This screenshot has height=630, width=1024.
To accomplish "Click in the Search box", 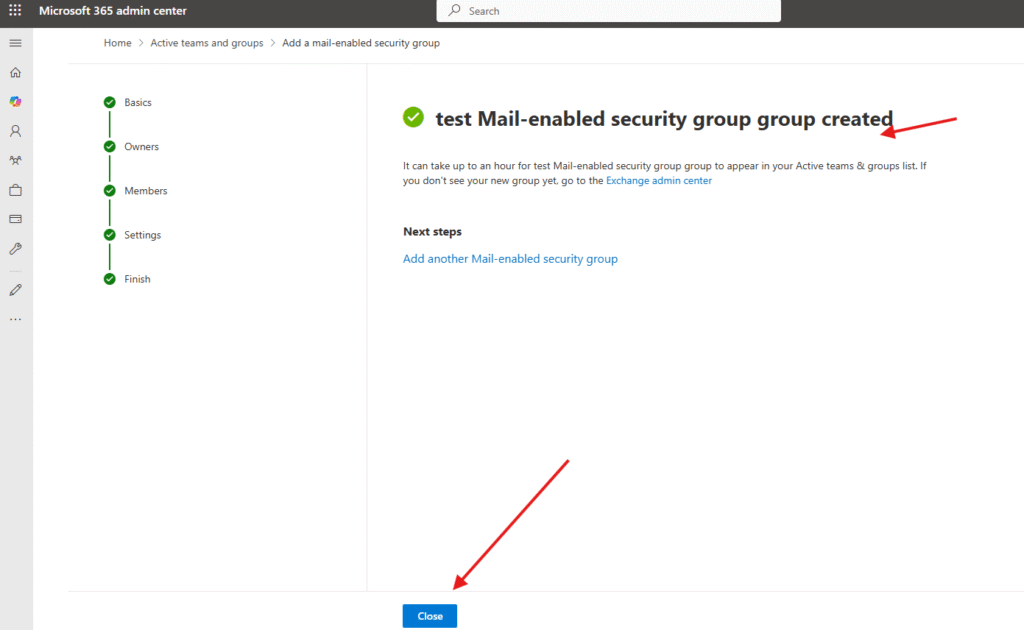I will pos(608,11).
